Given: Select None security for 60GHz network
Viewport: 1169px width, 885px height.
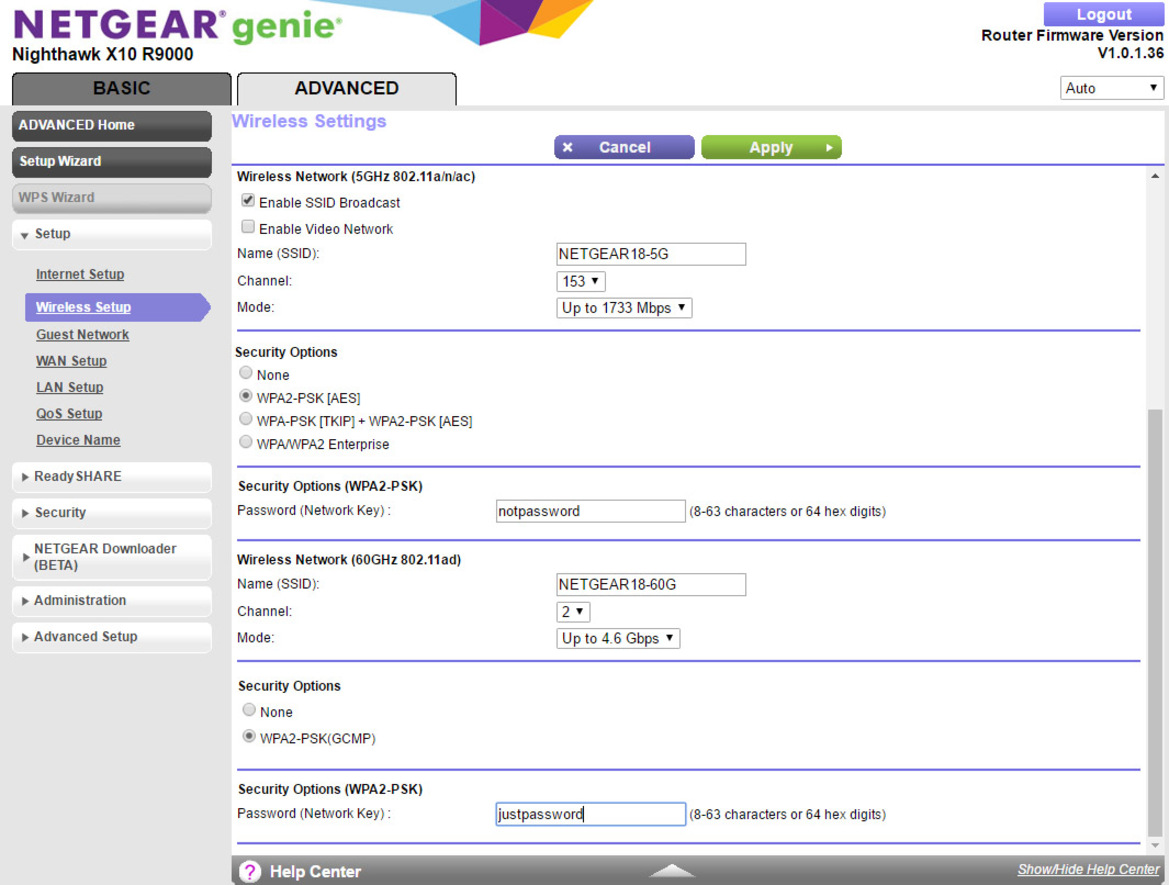Looking at the screenshot, I should pos(249,710).
